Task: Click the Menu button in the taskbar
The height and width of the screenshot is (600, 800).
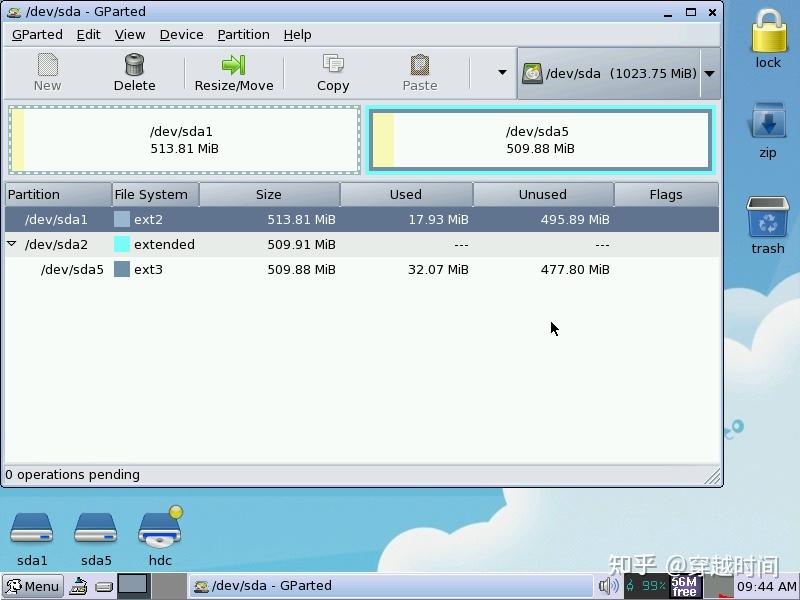Action: click(x=32, y=586)
